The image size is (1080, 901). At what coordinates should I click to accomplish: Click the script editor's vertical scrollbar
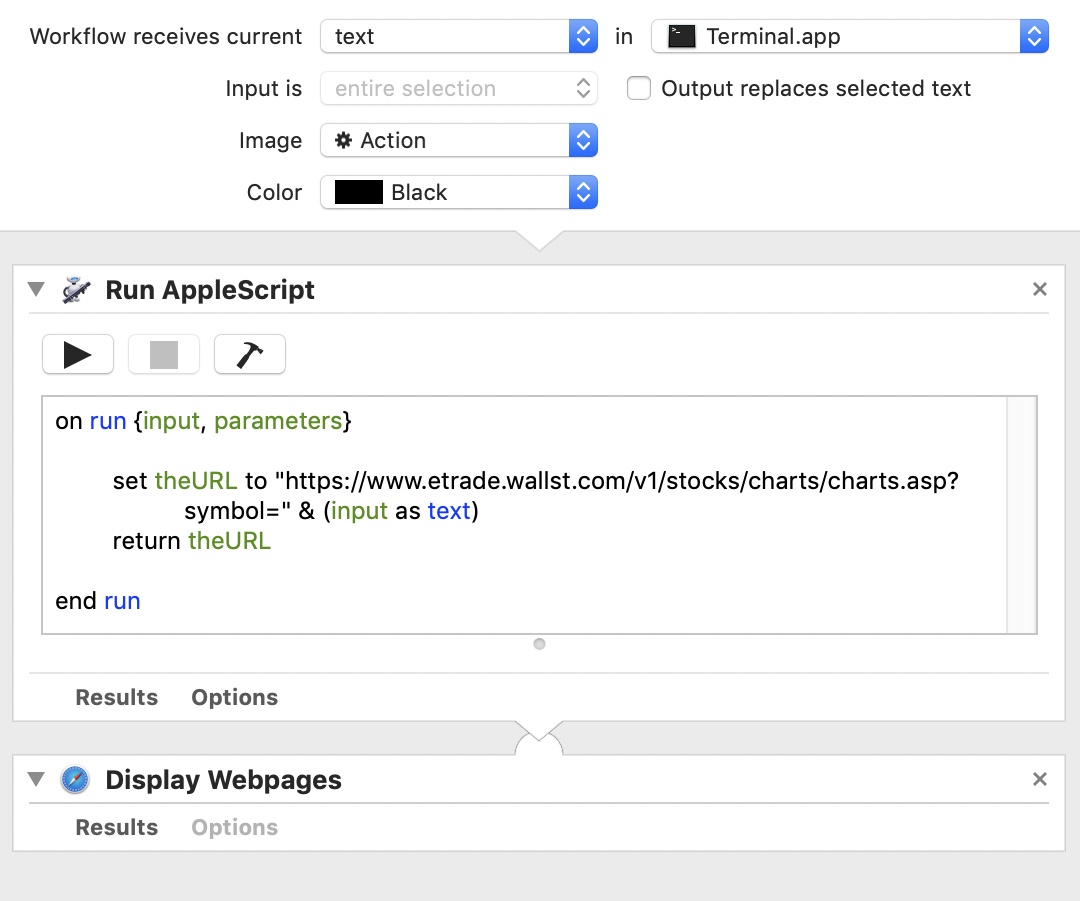click(x=1021, y=515)
